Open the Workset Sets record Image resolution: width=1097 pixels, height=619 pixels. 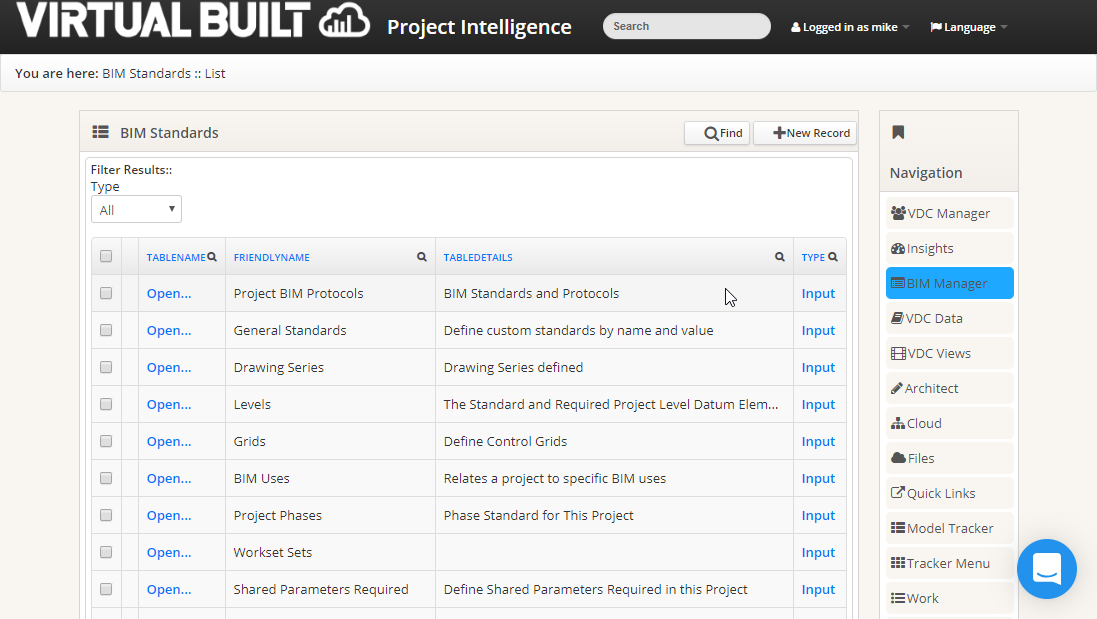point(169,553)
